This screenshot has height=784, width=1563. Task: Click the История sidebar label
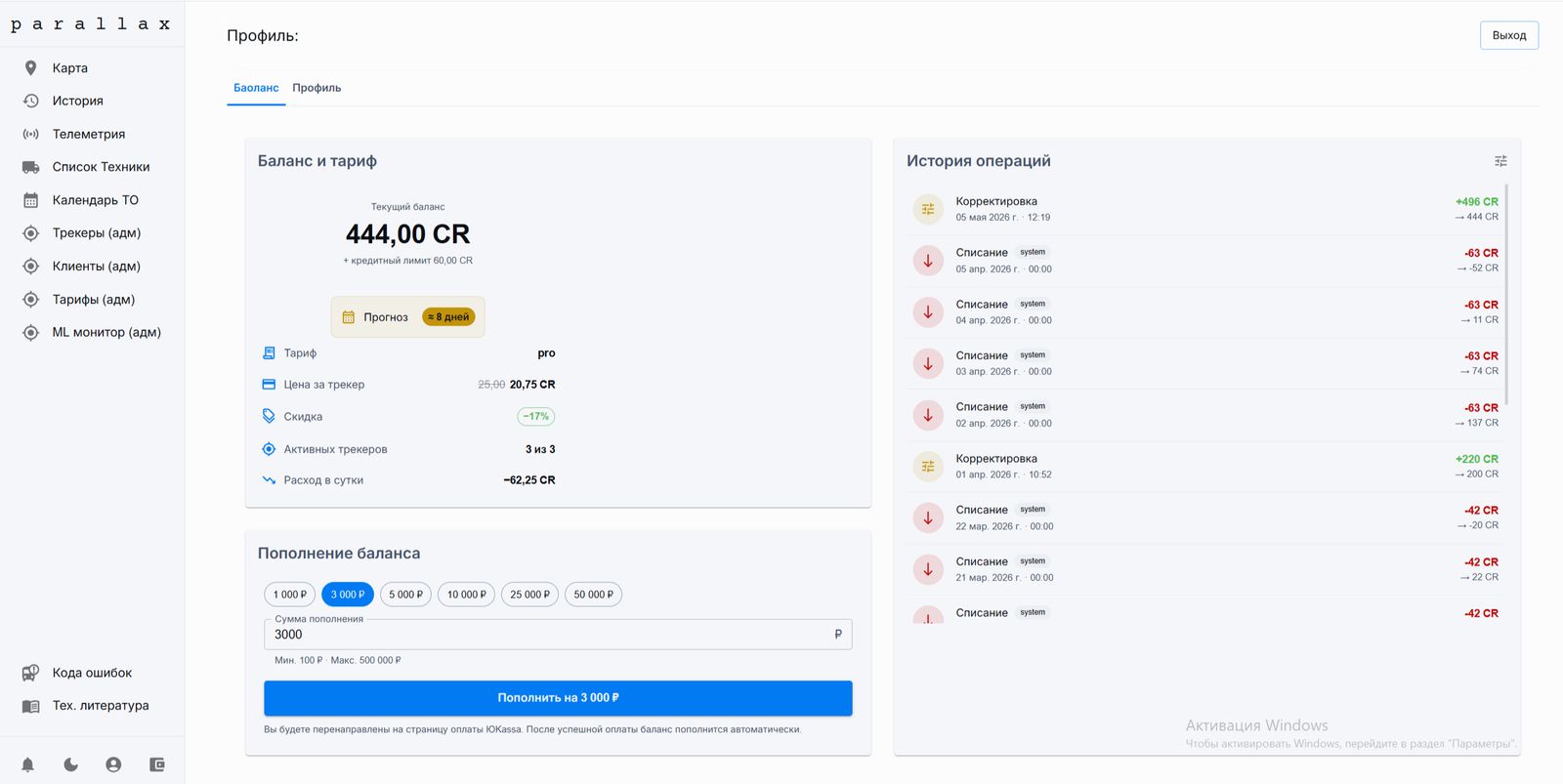78,101
